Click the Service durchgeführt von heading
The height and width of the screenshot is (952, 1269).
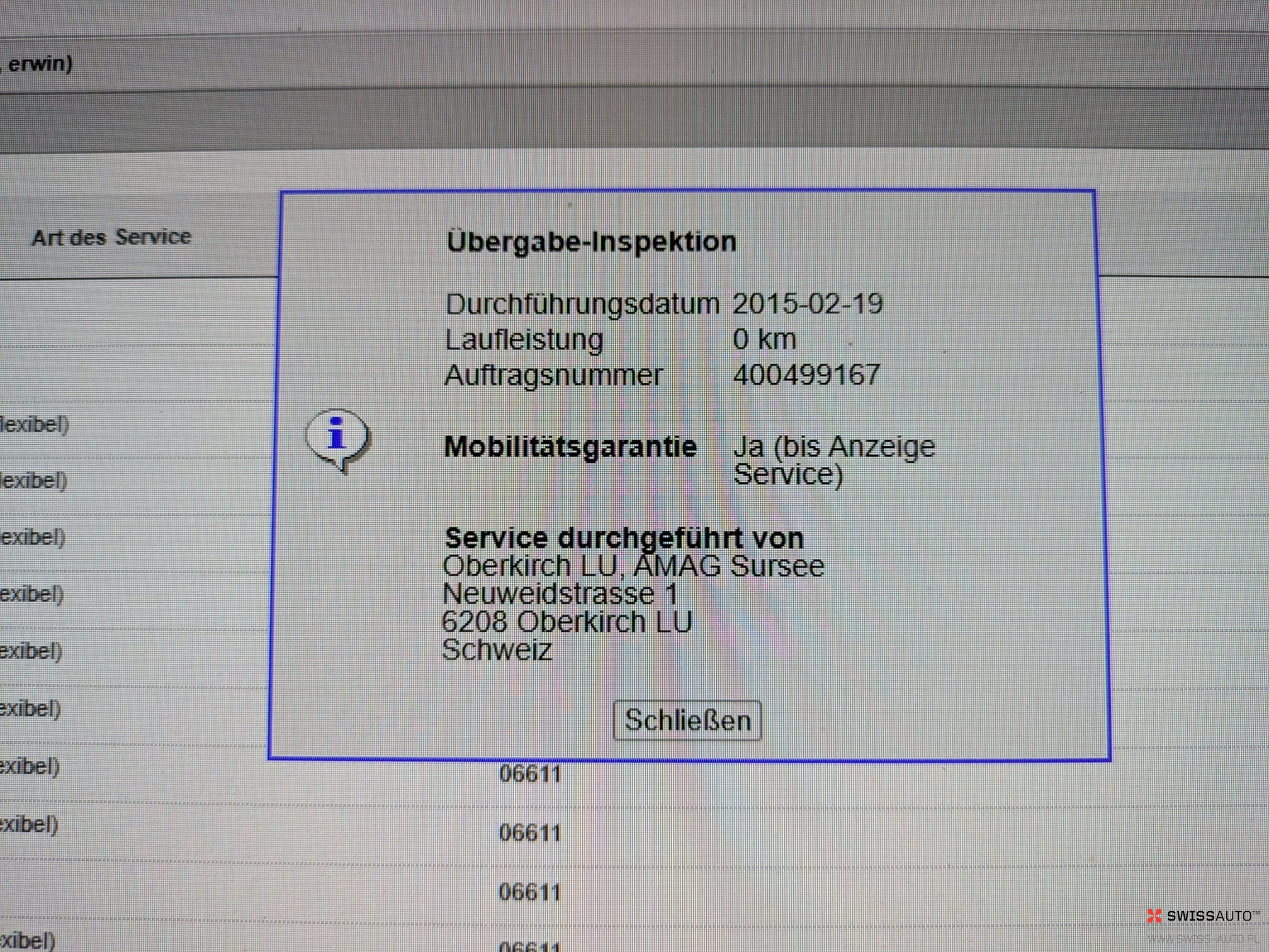tap(624, 538)
